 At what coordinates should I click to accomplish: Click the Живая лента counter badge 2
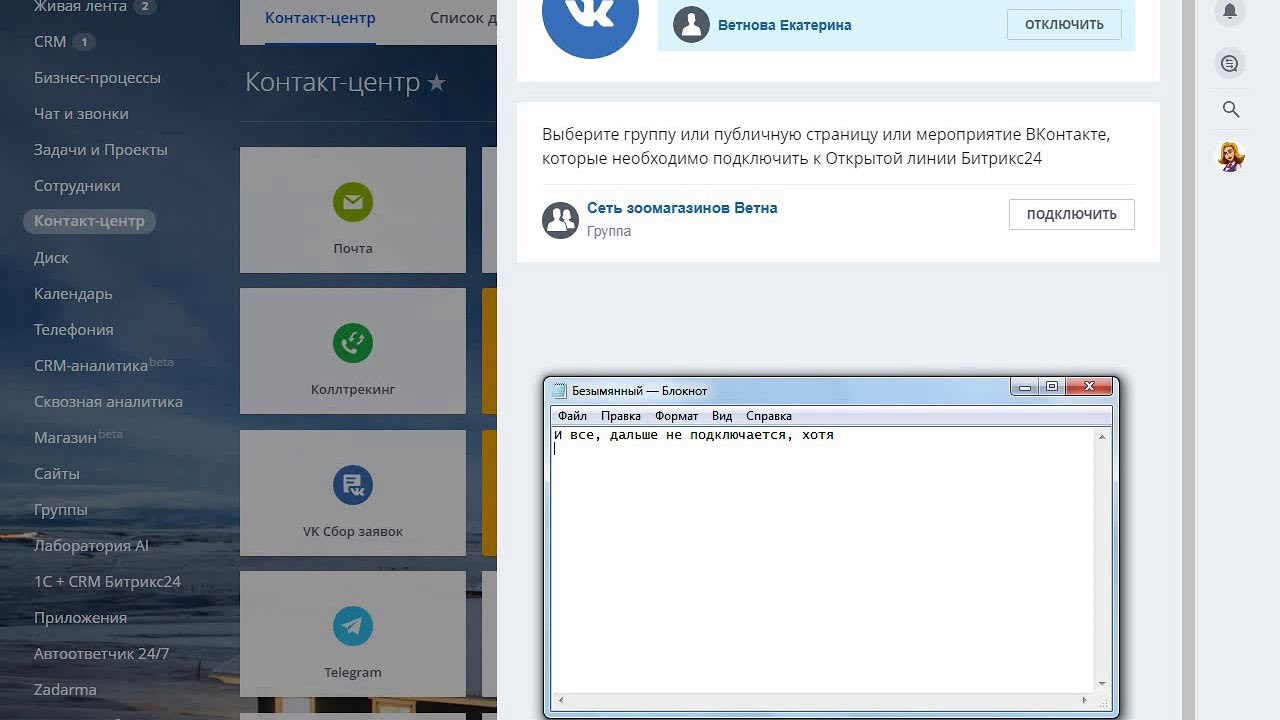click(x=145, y=7)
